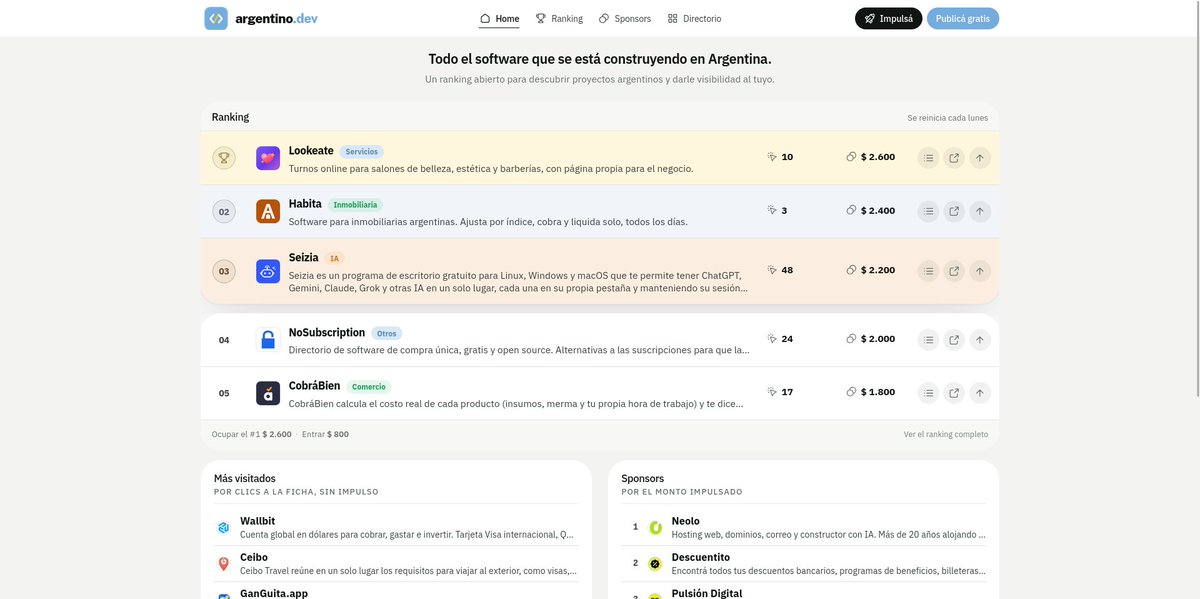This screenshot has width=1200, height=599.
Task: Click the Comercio tag next to CobráBien
Action: point(369,386)
